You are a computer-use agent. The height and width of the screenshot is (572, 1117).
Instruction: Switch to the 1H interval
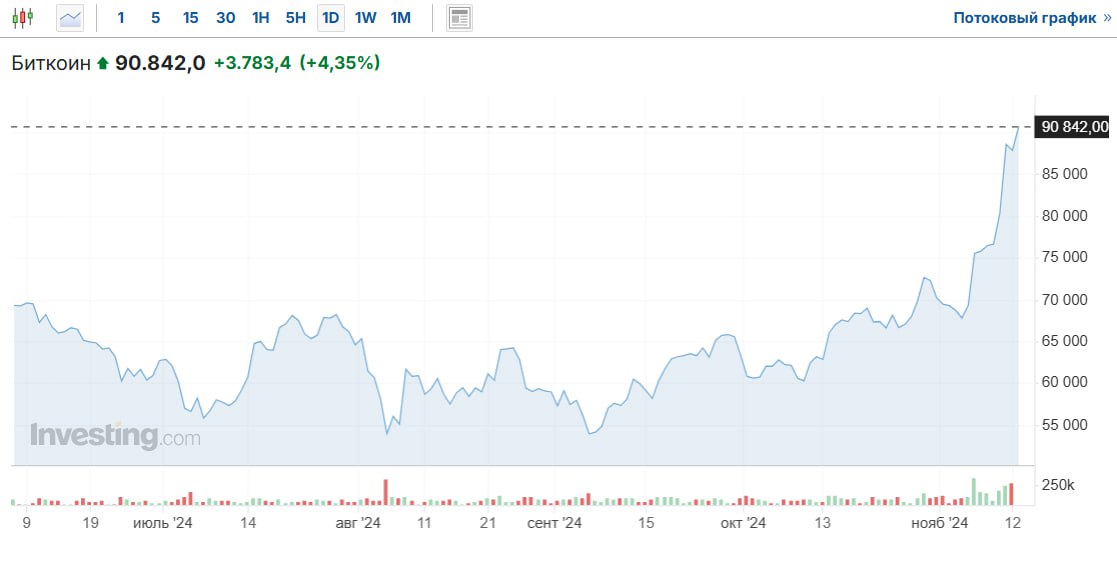(x=260, y=18)
